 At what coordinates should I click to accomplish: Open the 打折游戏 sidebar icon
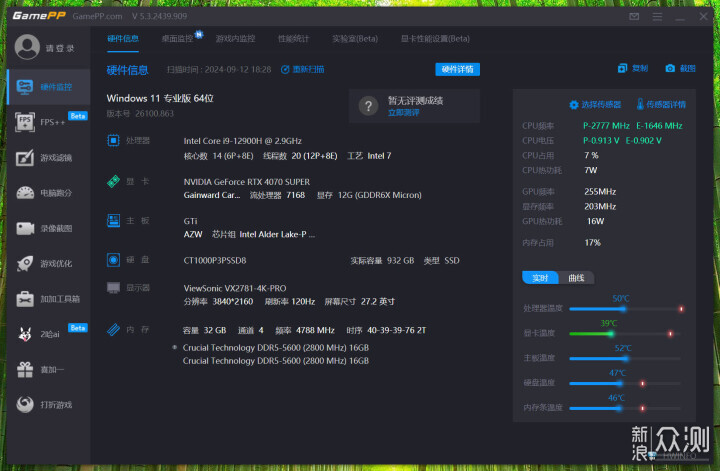point(25,404)
